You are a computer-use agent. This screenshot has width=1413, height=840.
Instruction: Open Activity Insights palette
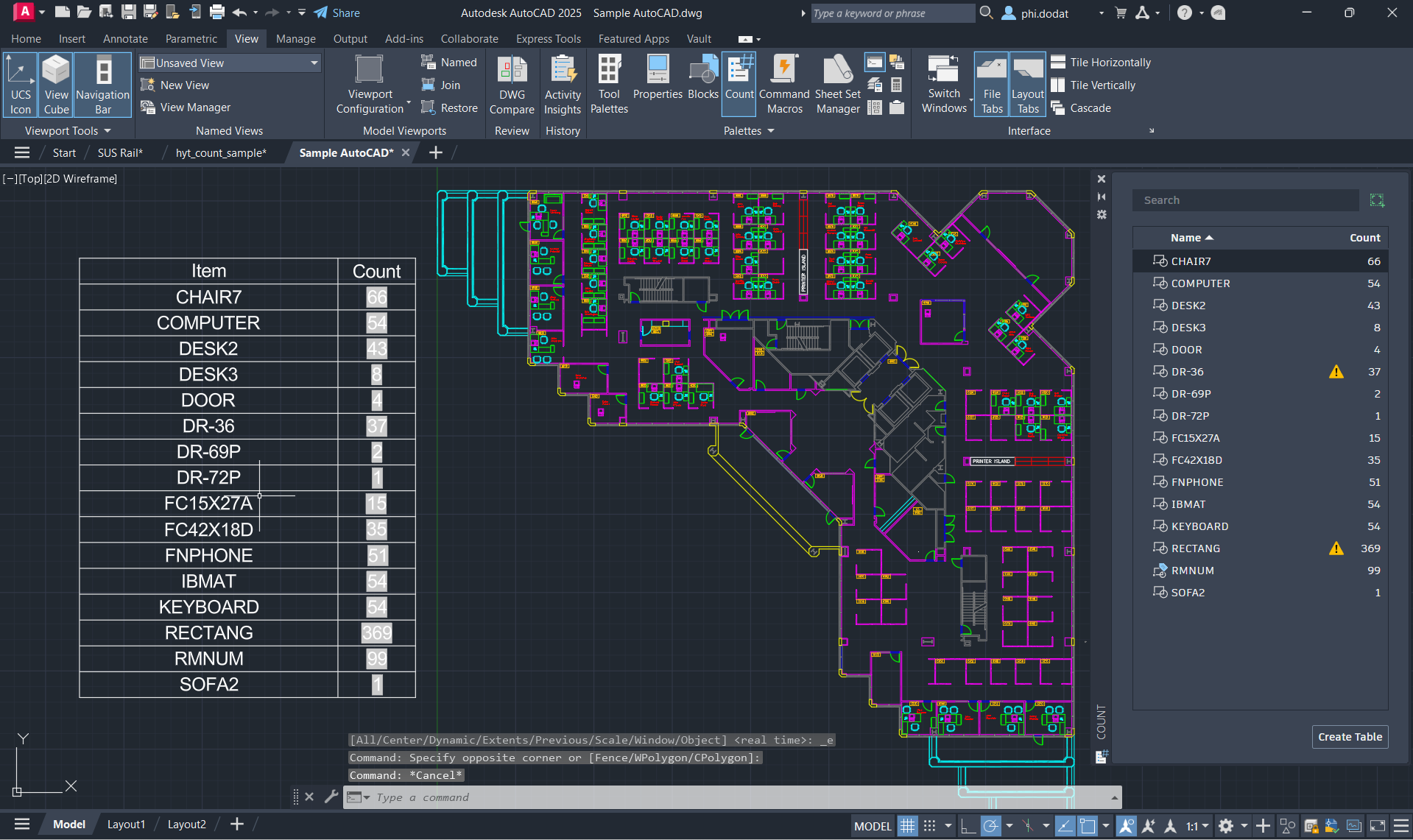(563, 85)
